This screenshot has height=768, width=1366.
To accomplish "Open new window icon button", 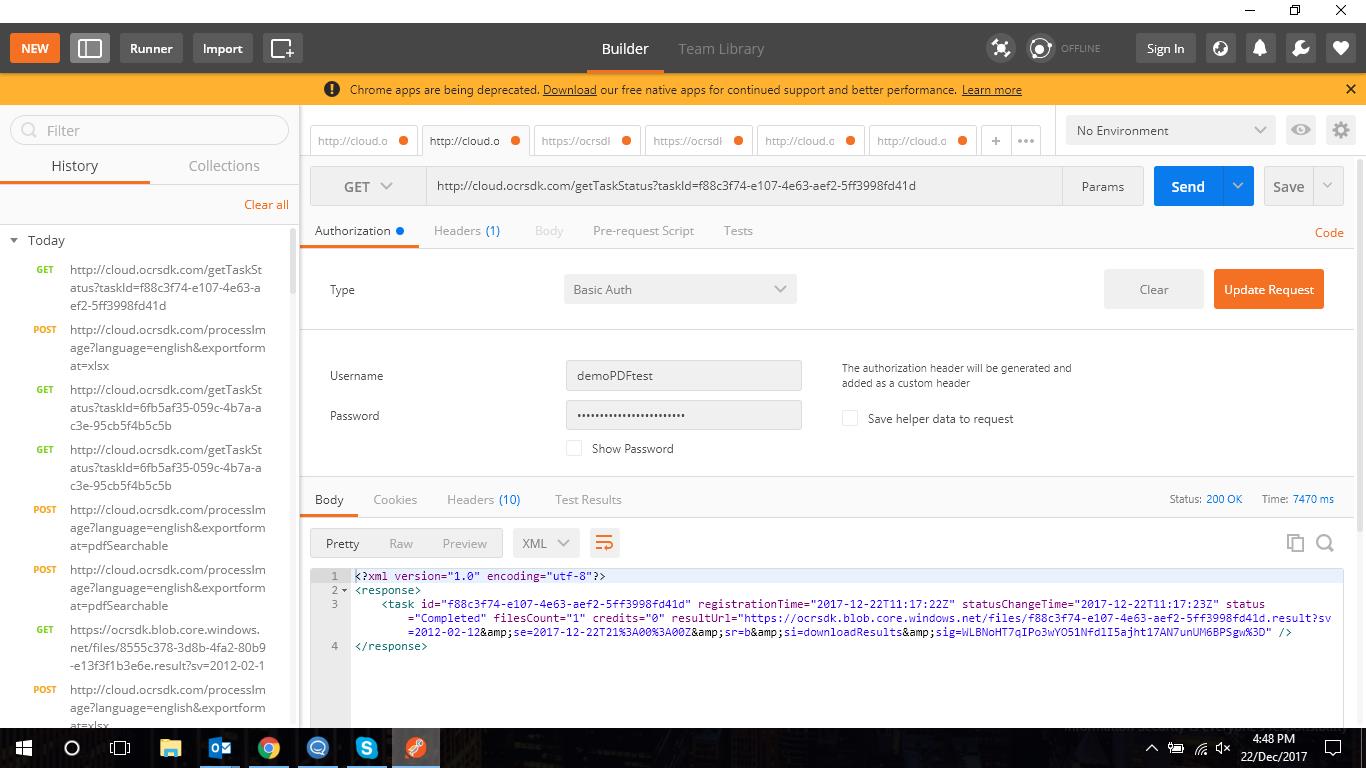I will coord(282,48).
